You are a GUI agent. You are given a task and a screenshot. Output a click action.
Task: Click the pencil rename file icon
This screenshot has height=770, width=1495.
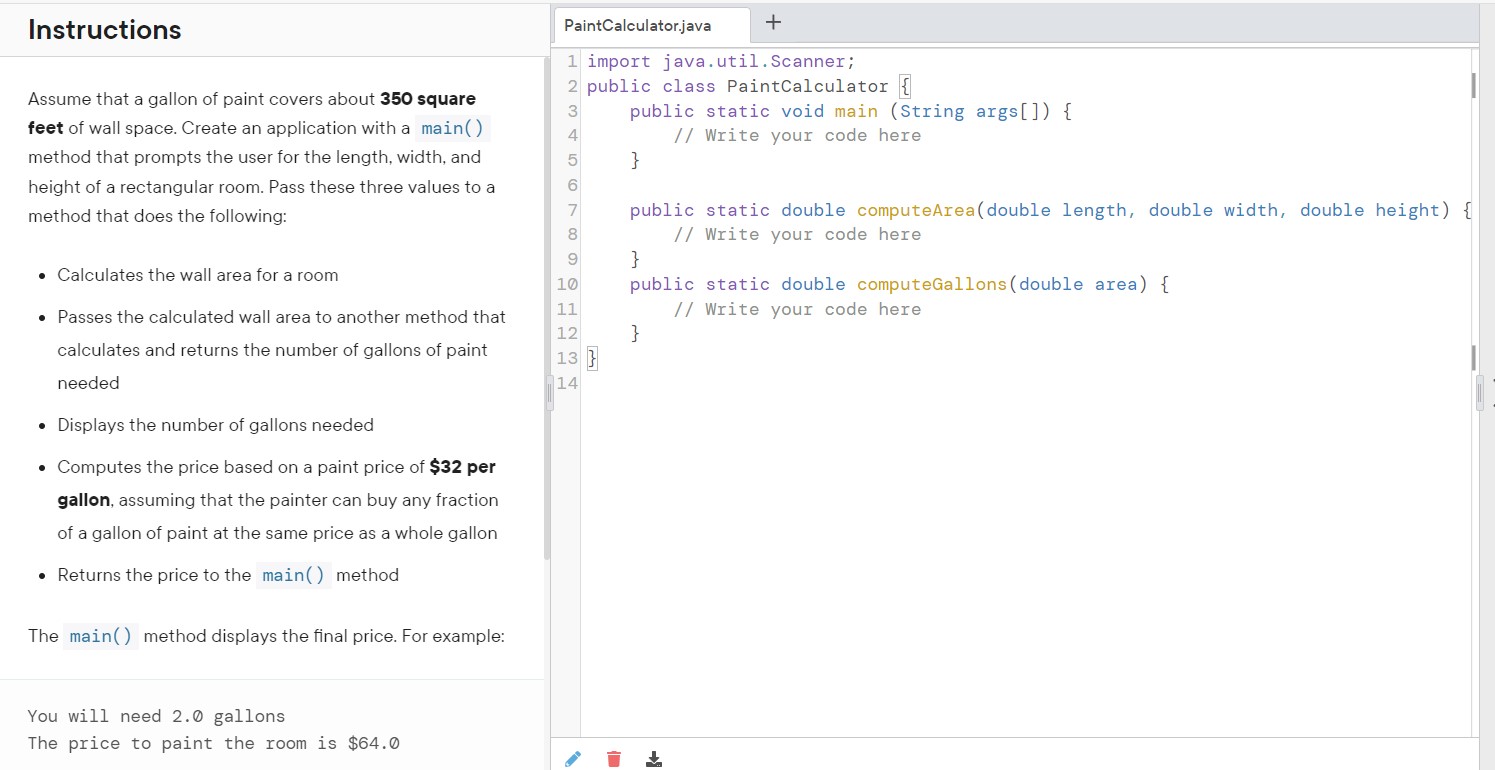(x=572, y=759)
